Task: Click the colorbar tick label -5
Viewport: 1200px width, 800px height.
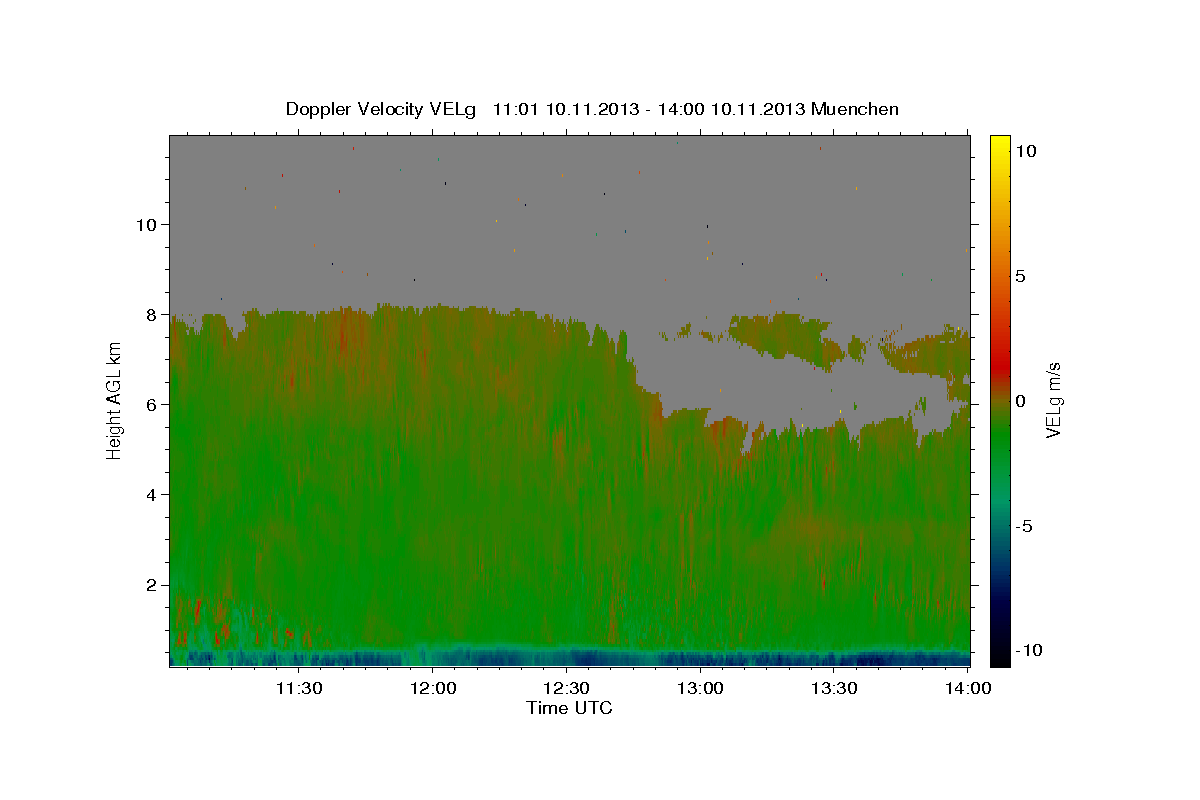Action: pos(1024,526)
